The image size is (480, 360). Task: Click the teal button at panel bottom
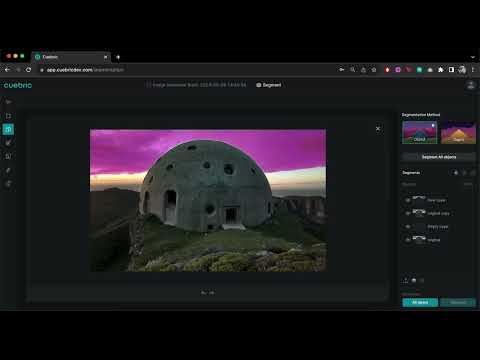pyautogui.click(x=420, y=302)
